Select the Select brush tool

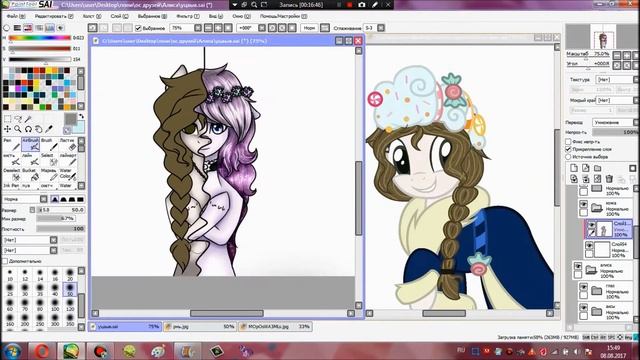click(x=49, y=160)
